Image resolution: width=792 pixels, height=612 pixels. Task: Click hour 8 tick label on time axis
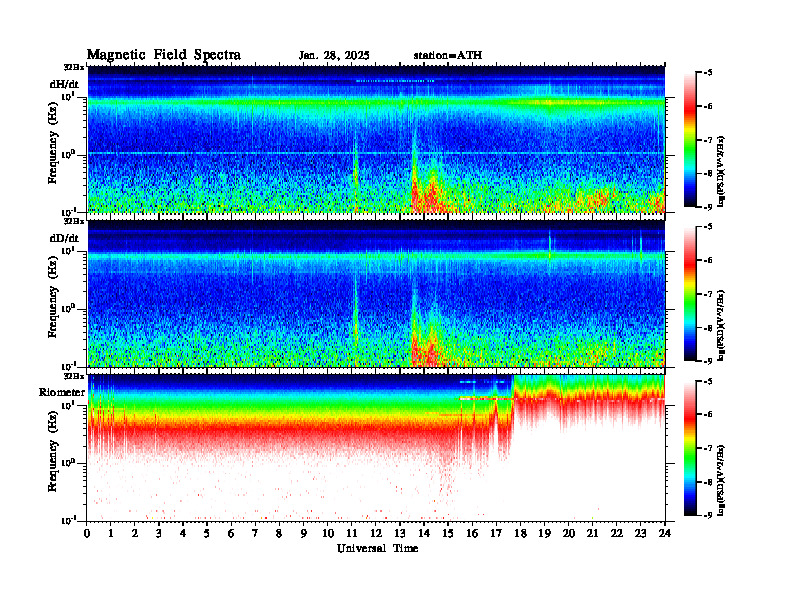279,534
